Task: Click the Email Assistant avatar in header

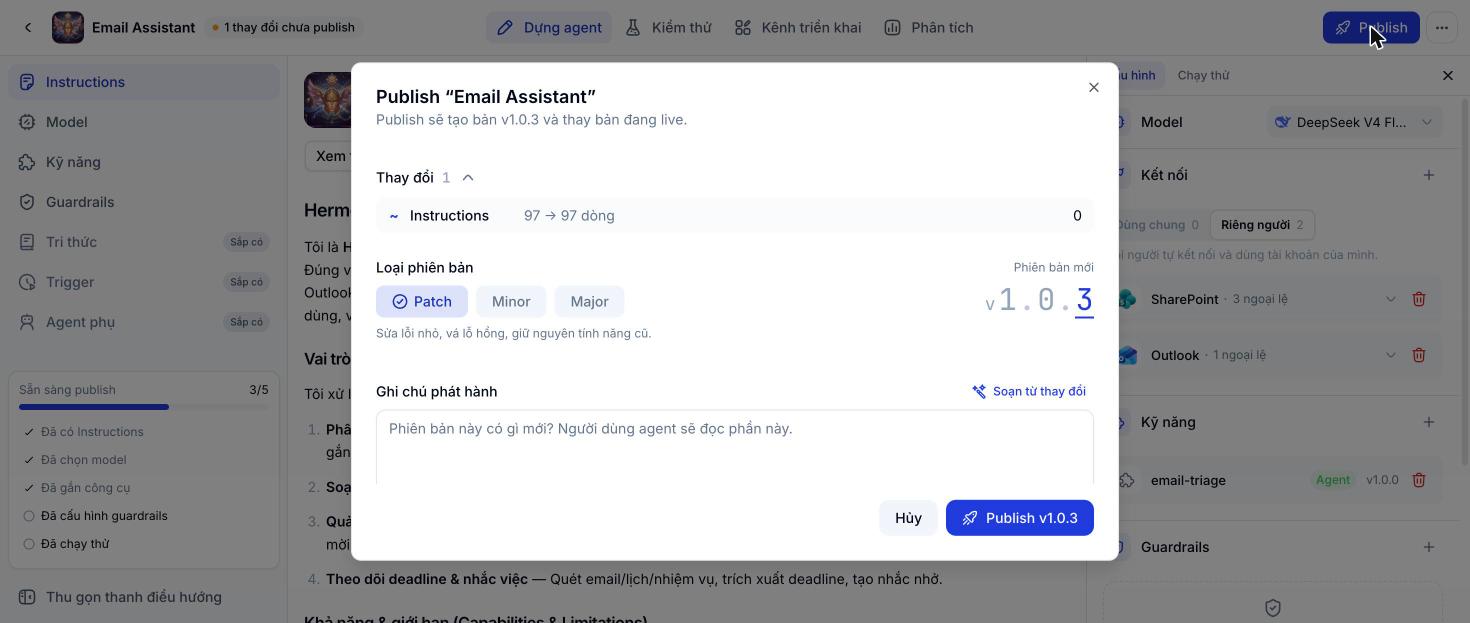Action: coord(68,27)
